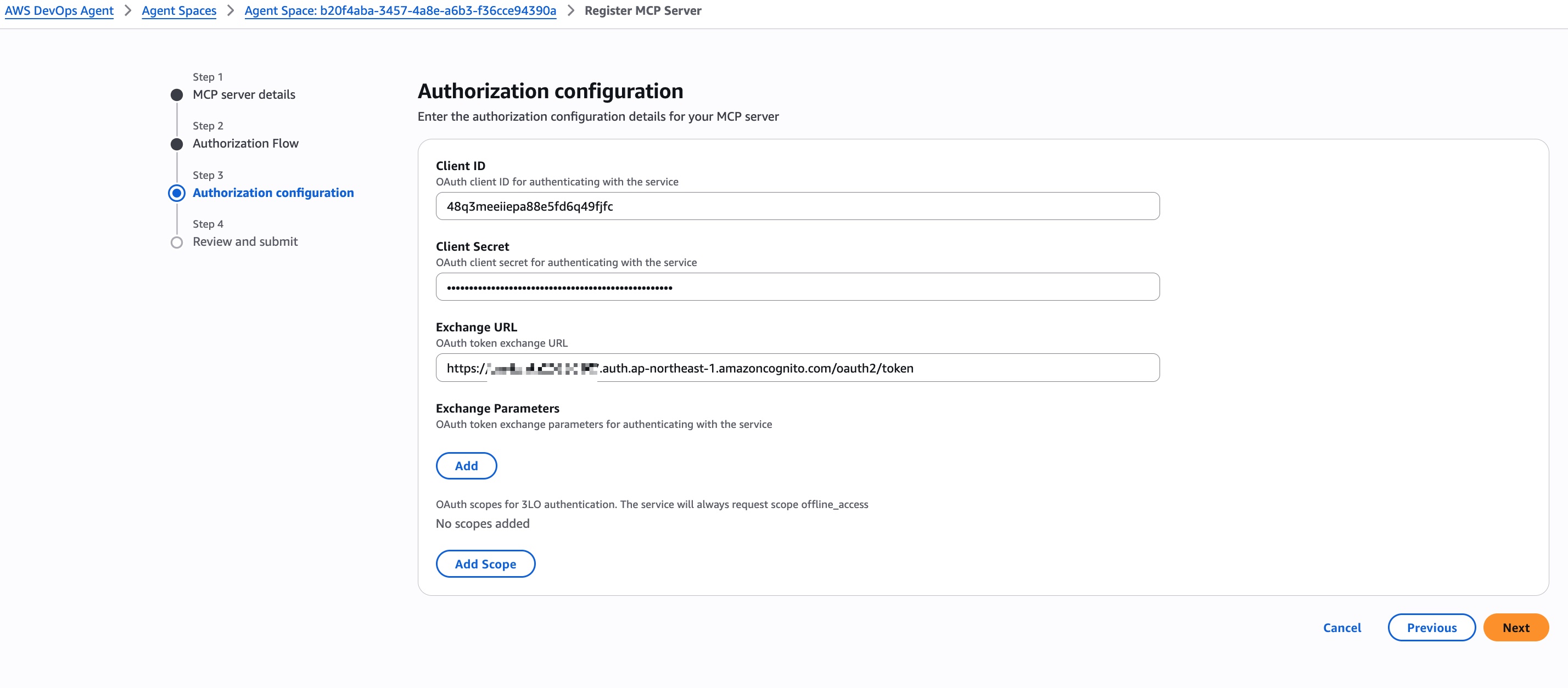Click the Add button under Exchange Parameters
The width and height of the screenshot is (1568, 688).
(x=466, y=465)
